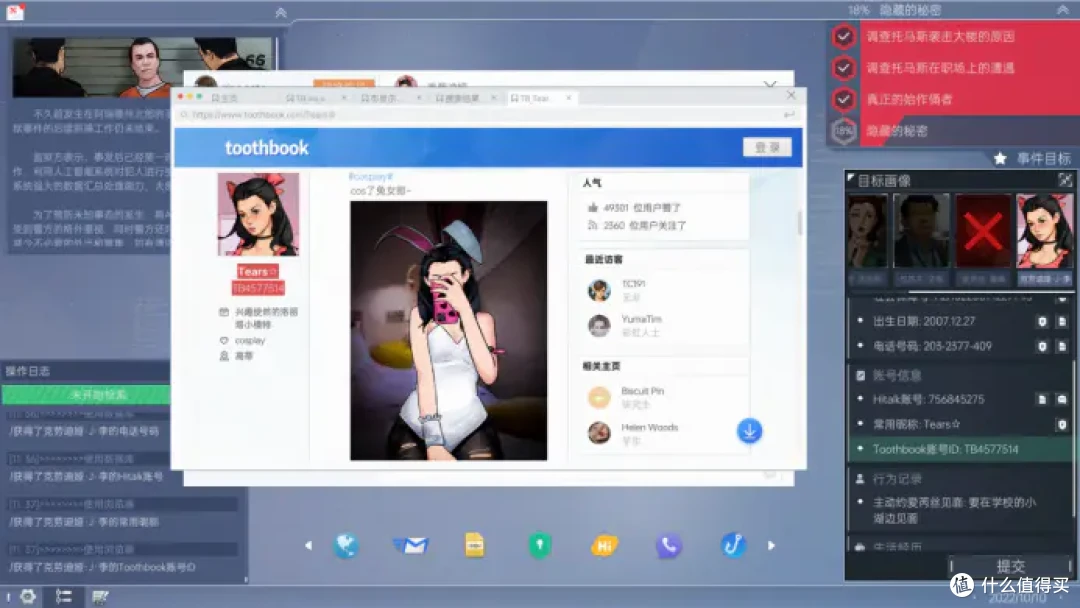1080x608 pixels.
Task: Open Biscuit Pin related page link
Action: click(x=643, y=391)
